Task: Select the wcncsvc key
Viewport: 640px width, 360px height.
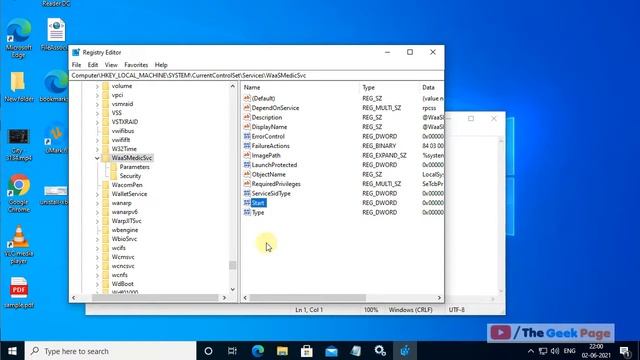Action: coord(123,266)
